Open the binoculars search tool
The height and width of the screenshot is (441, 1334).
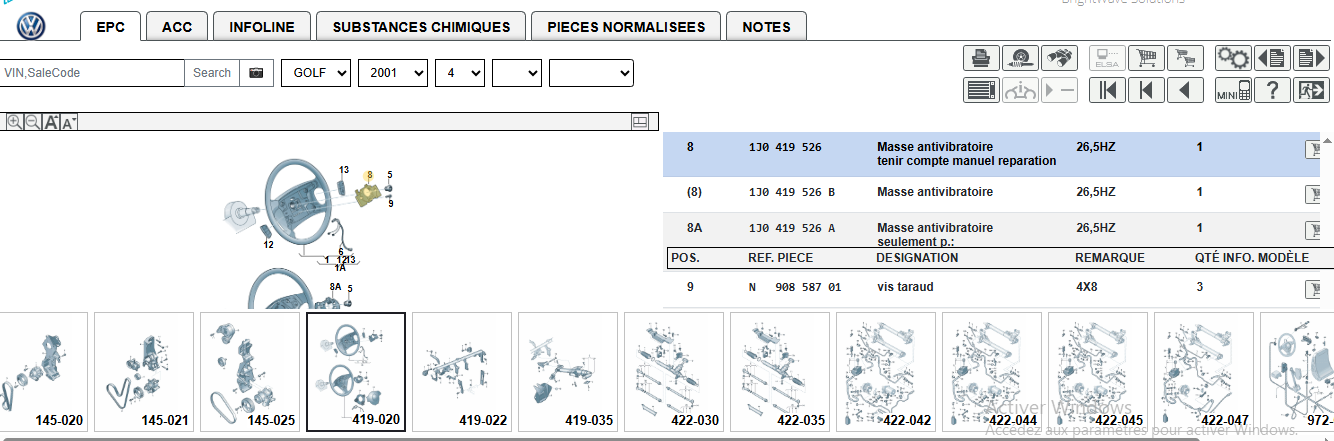(x=1060, y=58)
